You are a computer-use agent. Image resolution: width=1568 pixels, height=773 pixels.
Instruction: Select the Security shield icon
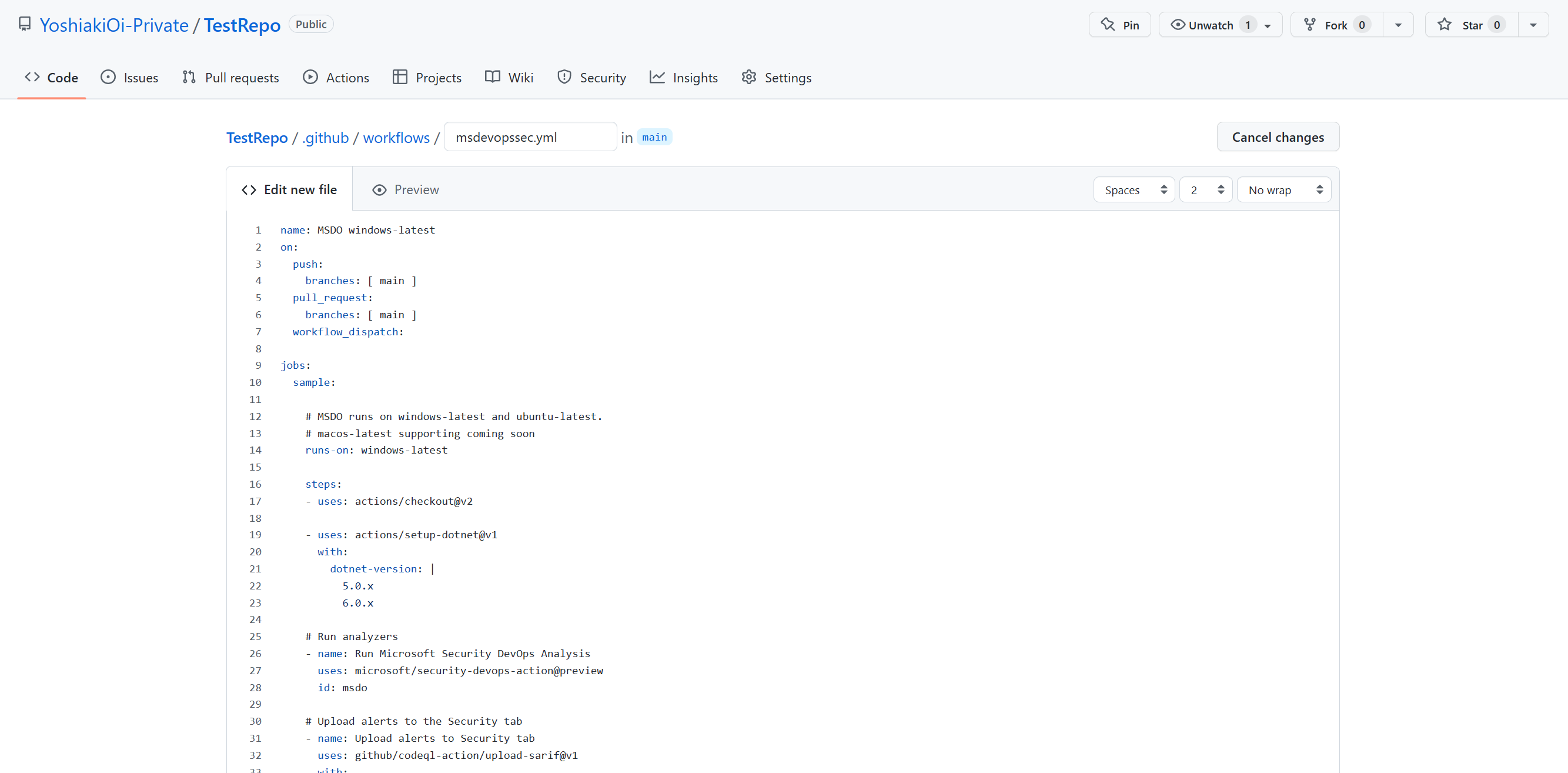pos(565,78)
